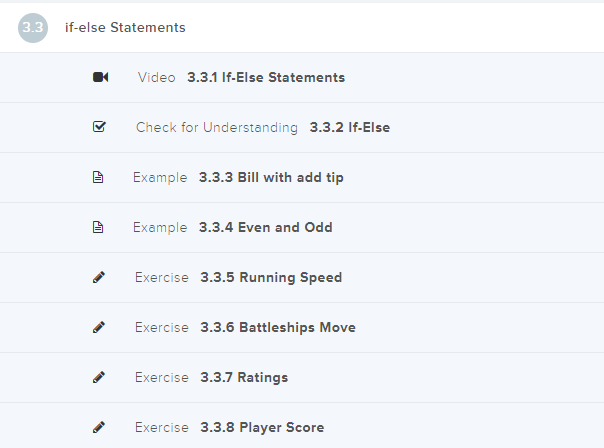Click the pencil icon for Ratings exercise
This screenshot has height=448, width=604.
tap(99, 378)
